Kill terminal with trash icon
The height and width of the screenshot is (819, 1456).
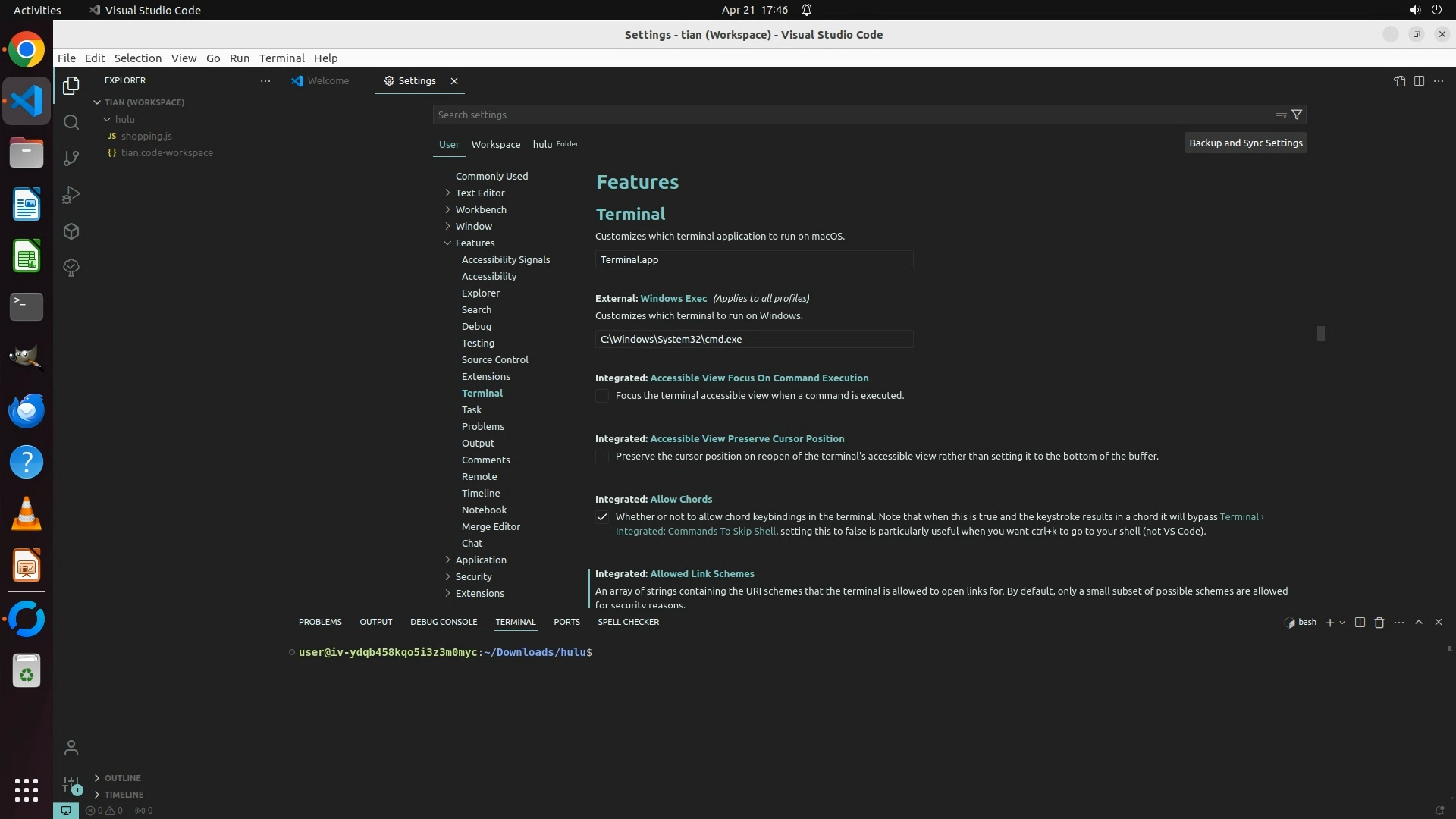point(1379,622)
